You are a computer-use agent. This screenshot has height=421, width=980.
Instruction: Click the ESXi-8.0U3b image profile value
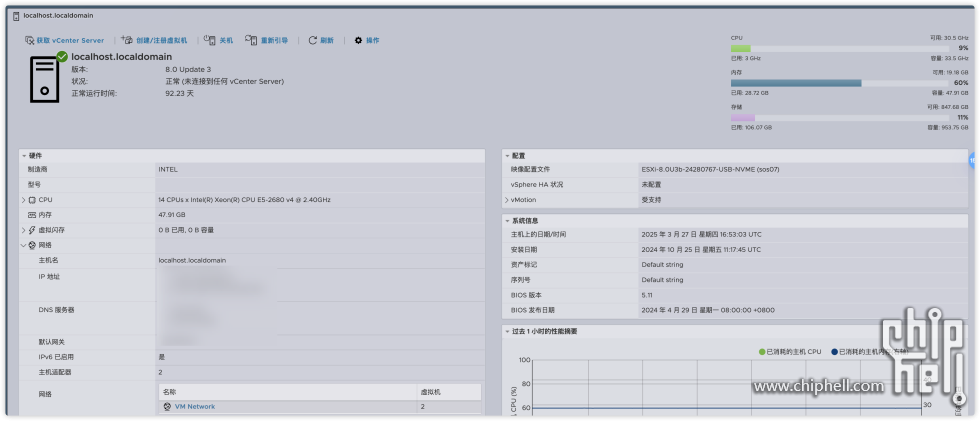710,169
